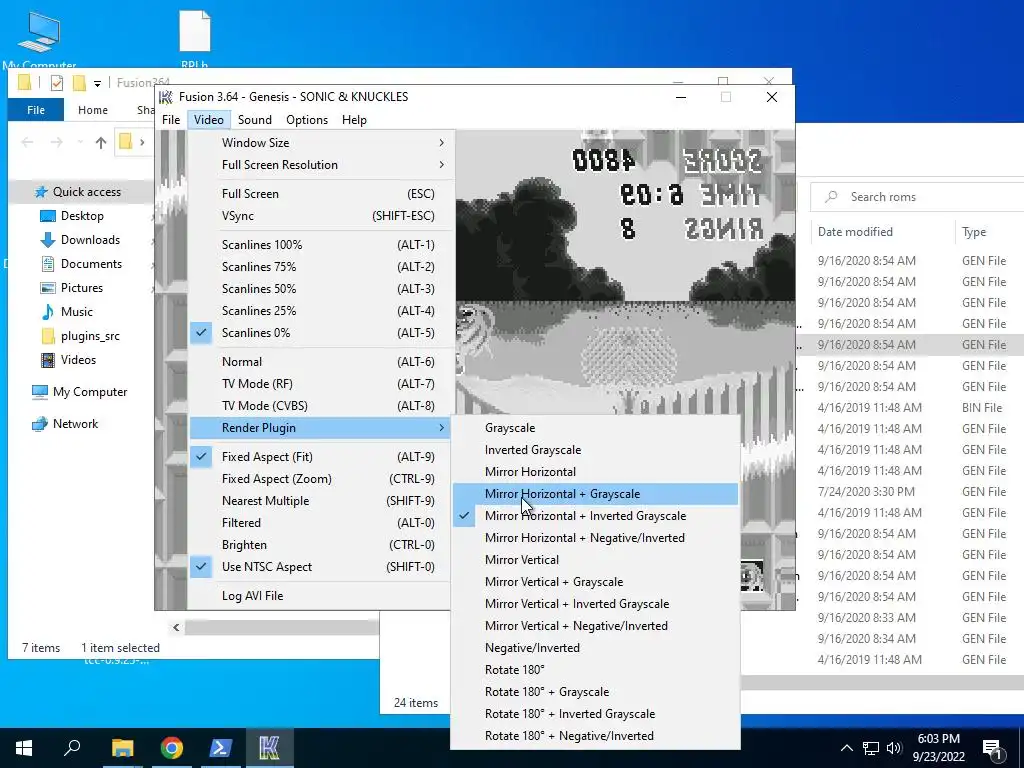This screenshot has height=768, width=1024.
Task: Open plugins_src folder in sidebar
Action: pos(90,336)
